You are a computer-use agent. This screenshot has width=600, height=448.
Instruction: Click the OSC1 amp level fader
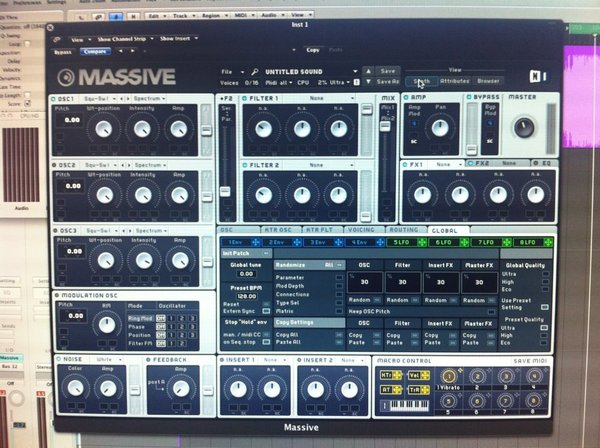tap(206, 130)
